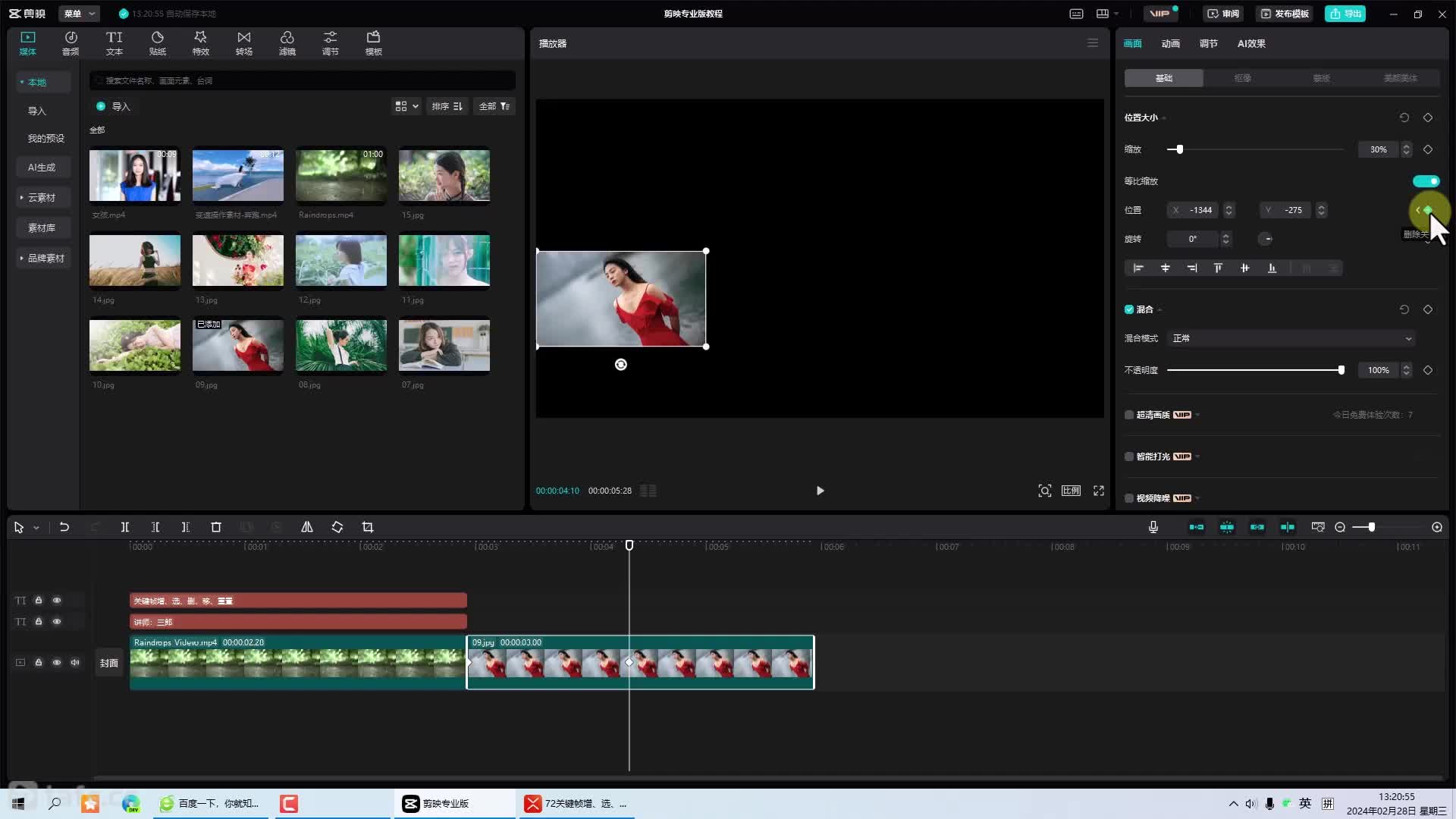Screen dimensions: 1456x819
Task: Click the timeline zoom-in magnifier
Action: click(1437, 527)
